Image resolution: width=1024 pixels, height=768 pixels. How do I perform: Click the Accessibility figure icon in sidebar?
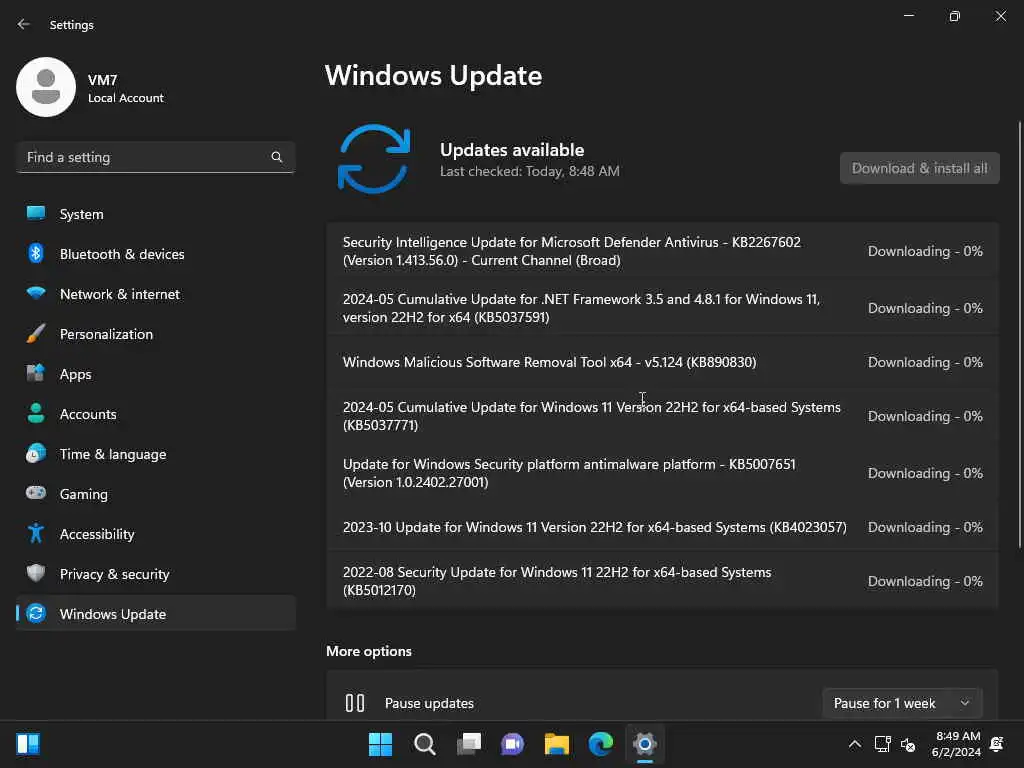36,534
